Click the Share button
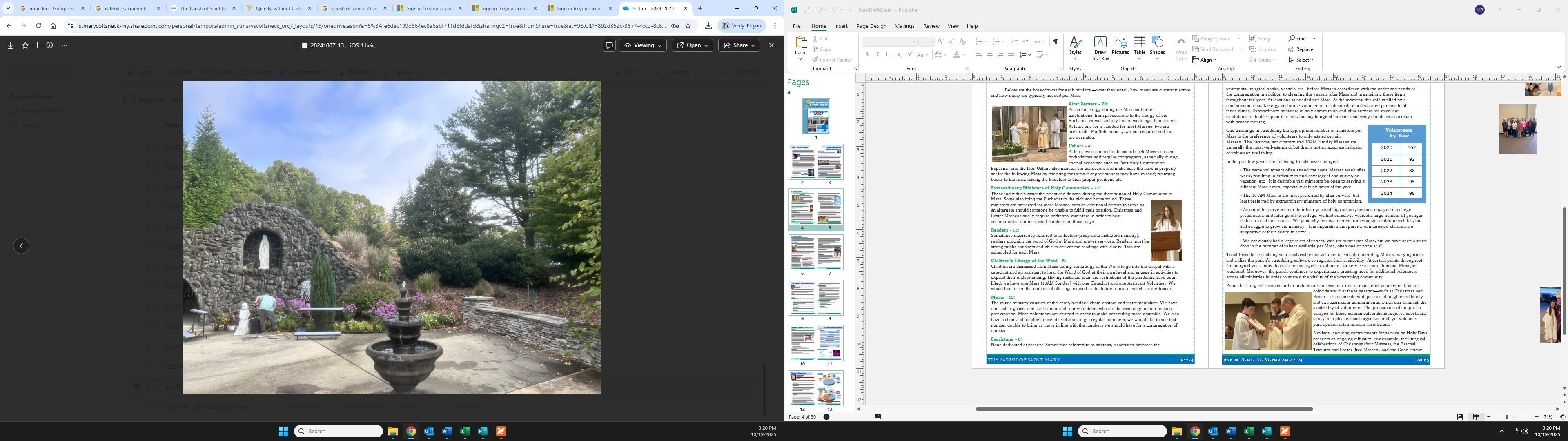This screenshot has height=441, width=1568. (739, 45)
